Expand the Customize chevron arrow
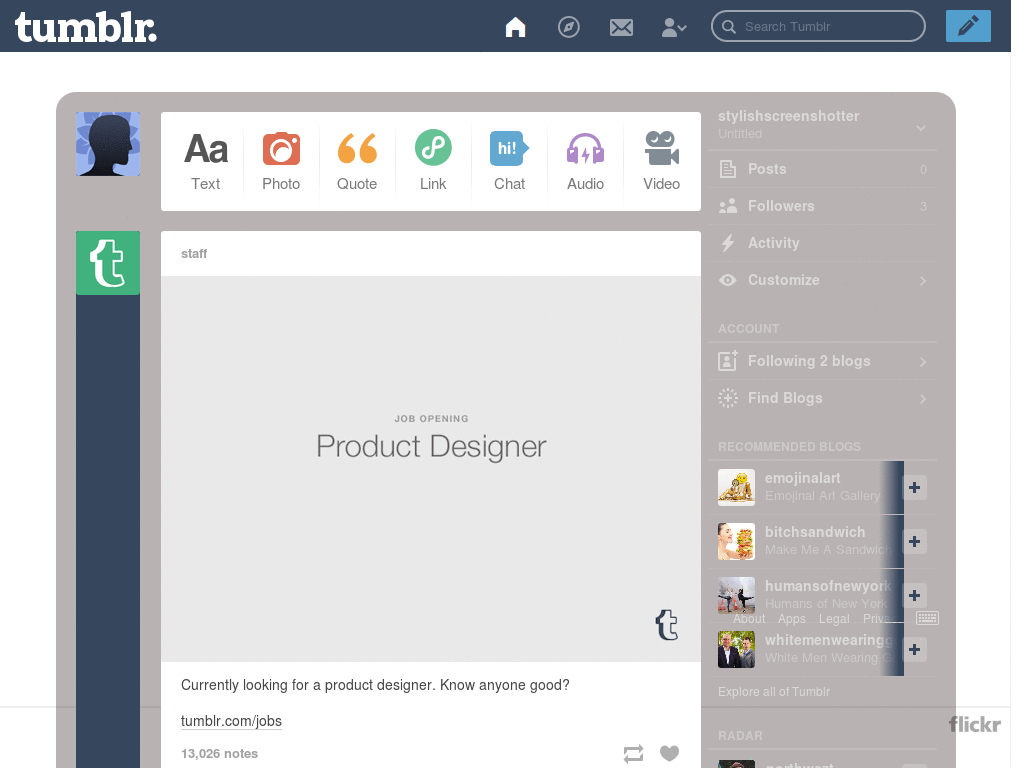 923,281
